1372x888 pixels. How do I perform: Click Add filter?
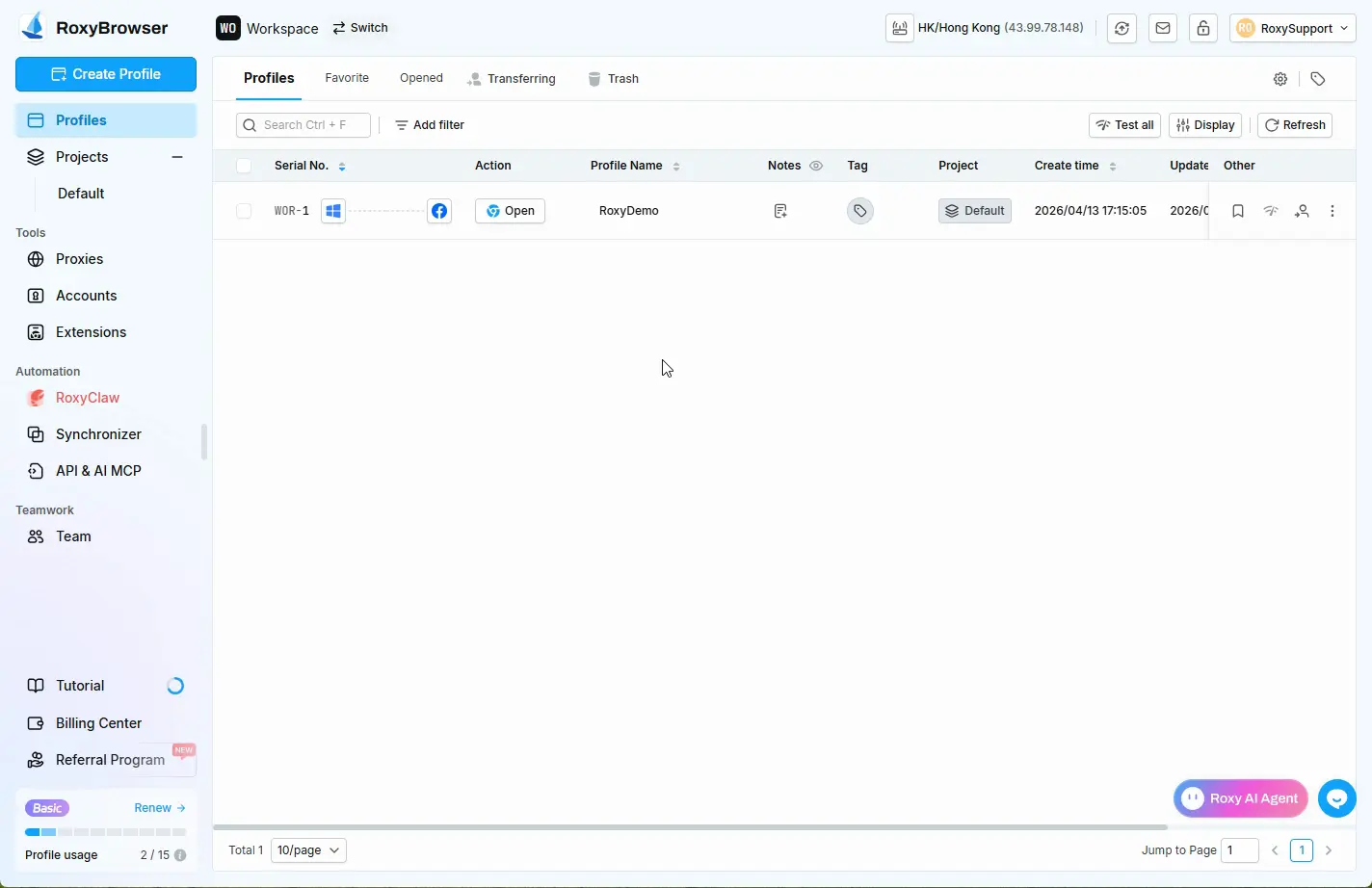[x=430, y=125]
